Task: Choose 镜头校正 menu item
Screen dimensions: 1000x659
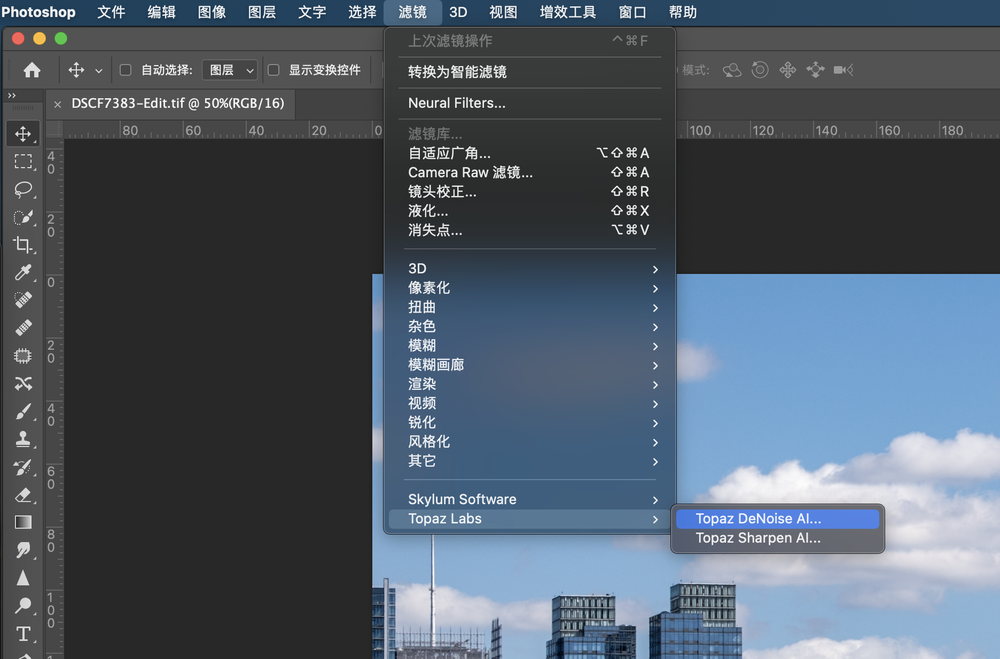Action: 531,191
